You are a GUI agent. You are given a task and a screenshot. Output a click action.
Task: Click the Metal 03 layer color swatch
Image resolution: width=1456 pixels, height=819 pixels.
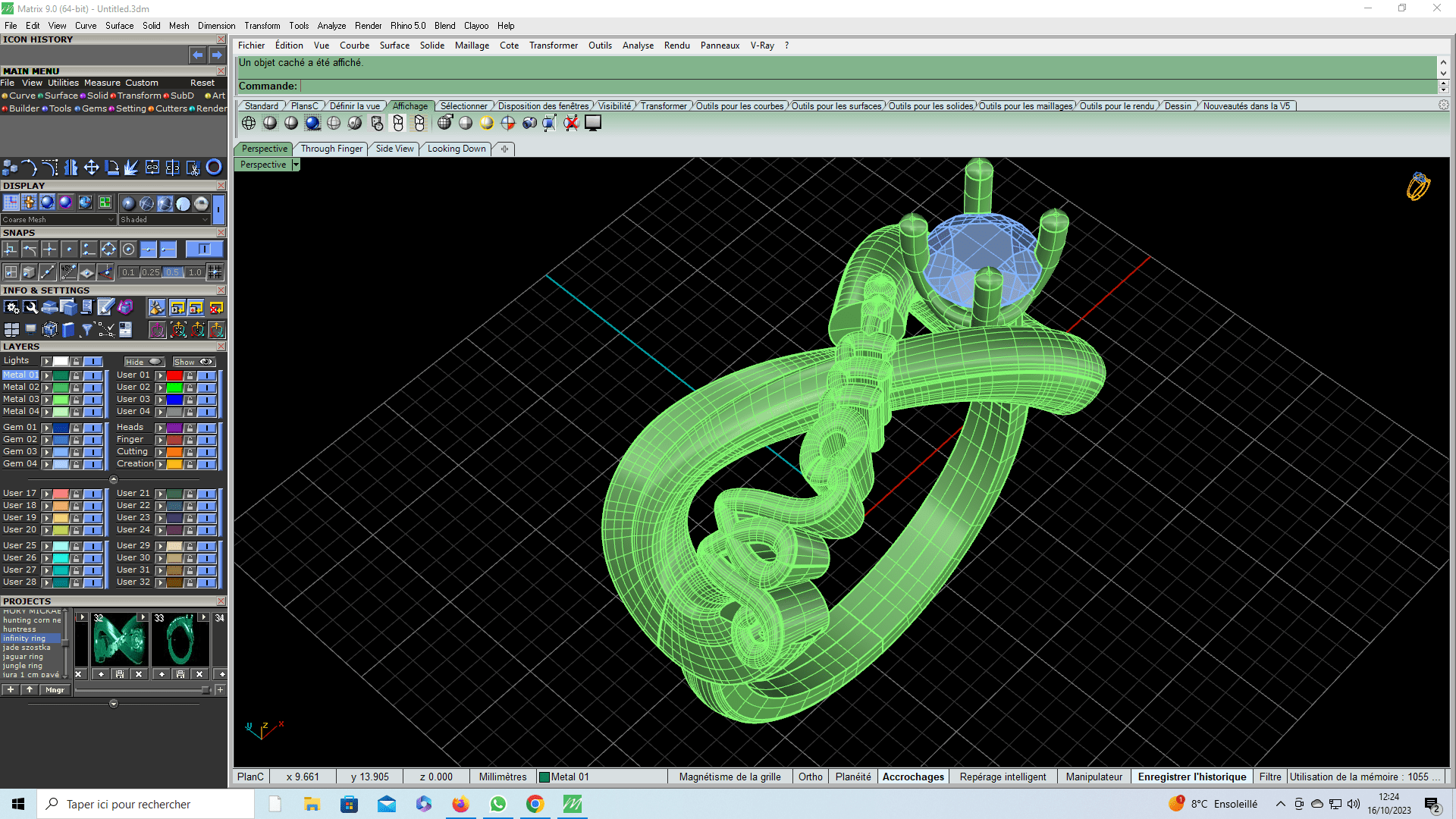[61, 400]
